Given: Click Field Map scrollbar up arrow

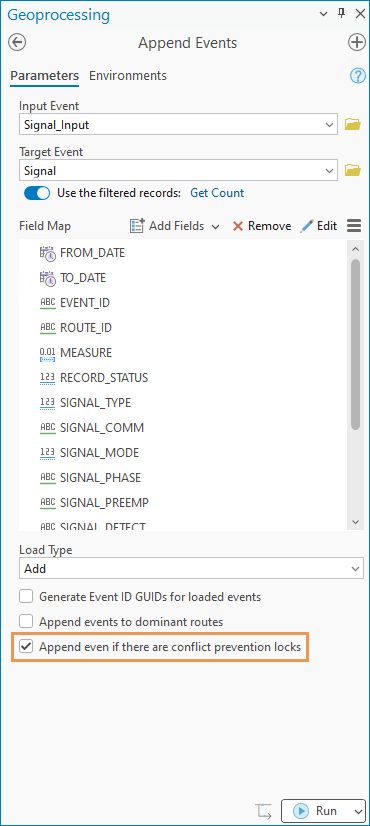Looking at the screenshot, I should click(x=355, y=249).
